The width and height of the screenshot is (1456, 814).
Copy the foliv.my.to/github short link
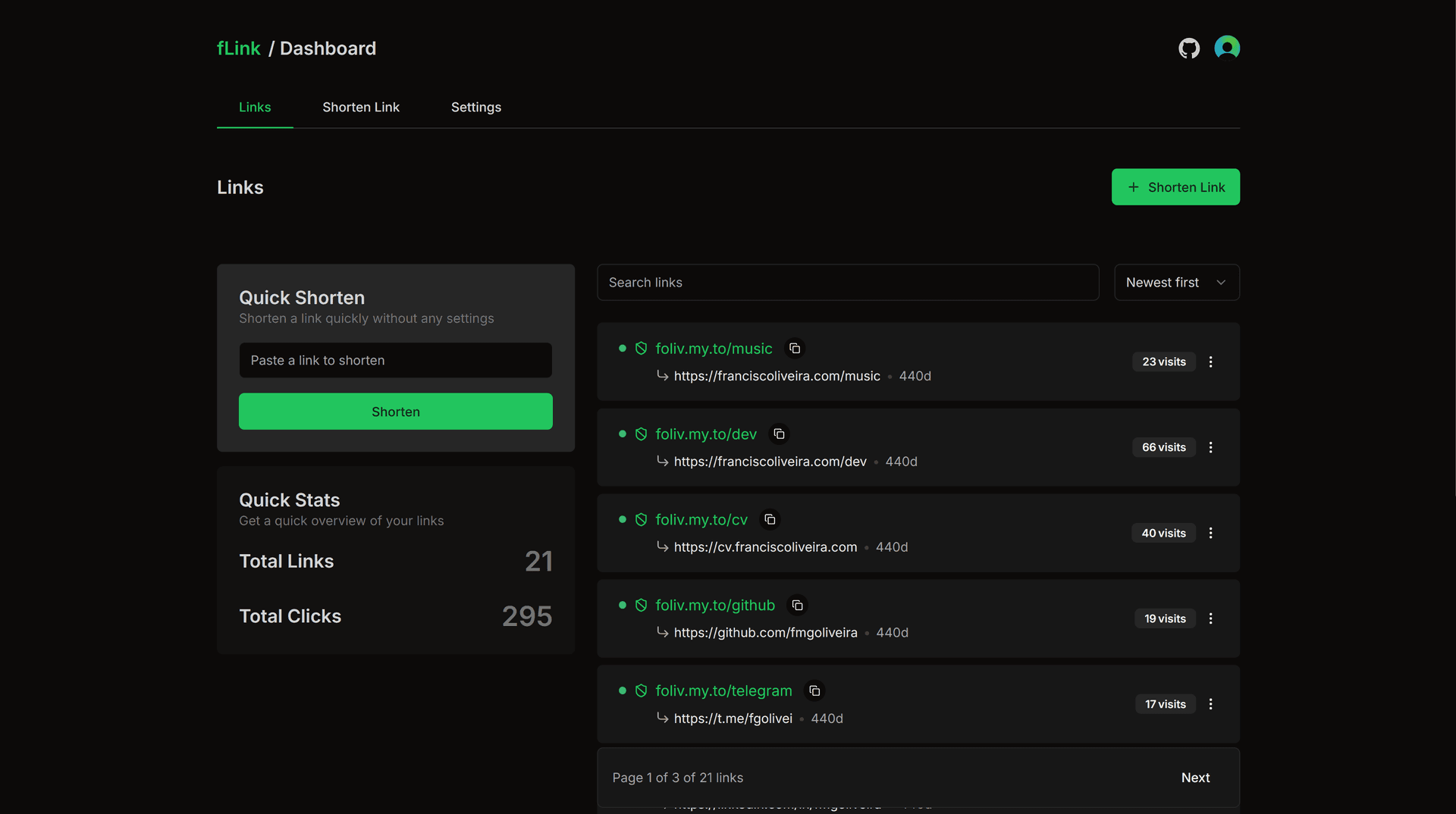coord(797,606)
